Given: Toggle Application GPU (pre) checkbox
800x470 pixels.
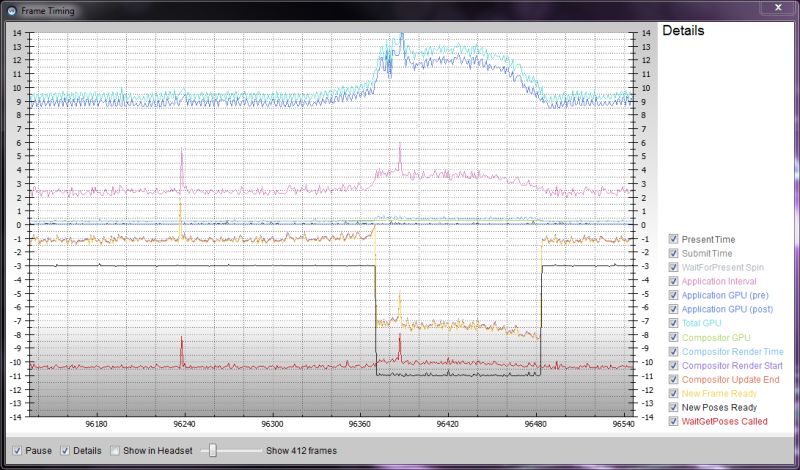Looking at the screenshot, I should tap(673, 295).
